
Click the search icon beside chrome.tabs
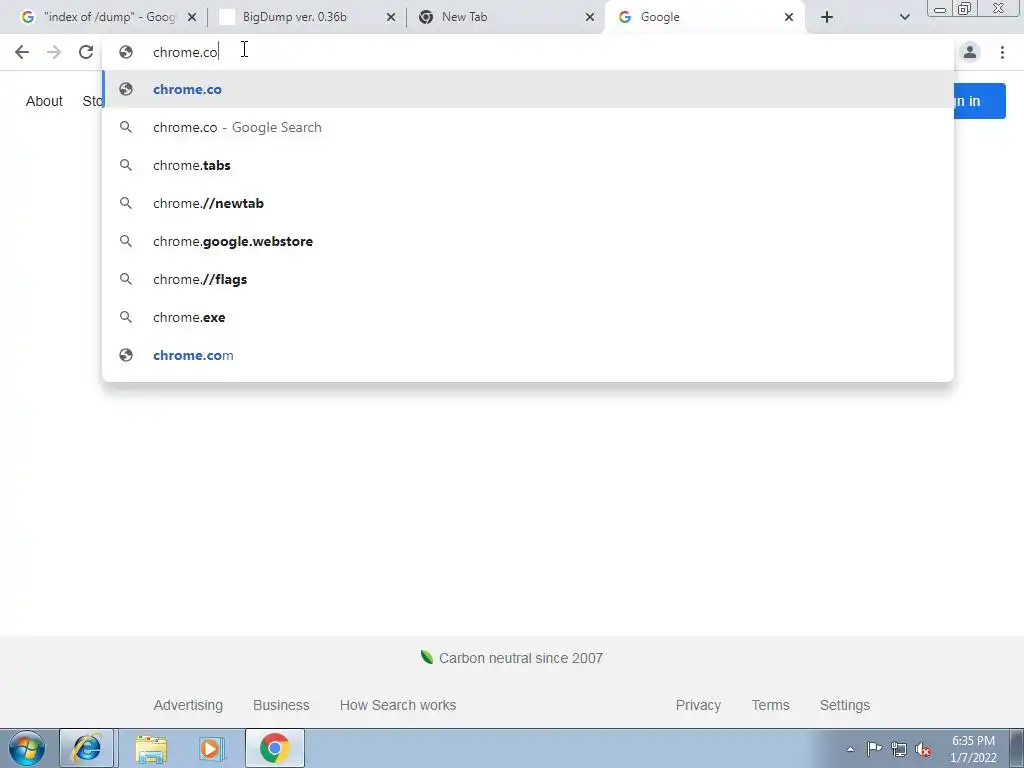(x=126, y=165)
